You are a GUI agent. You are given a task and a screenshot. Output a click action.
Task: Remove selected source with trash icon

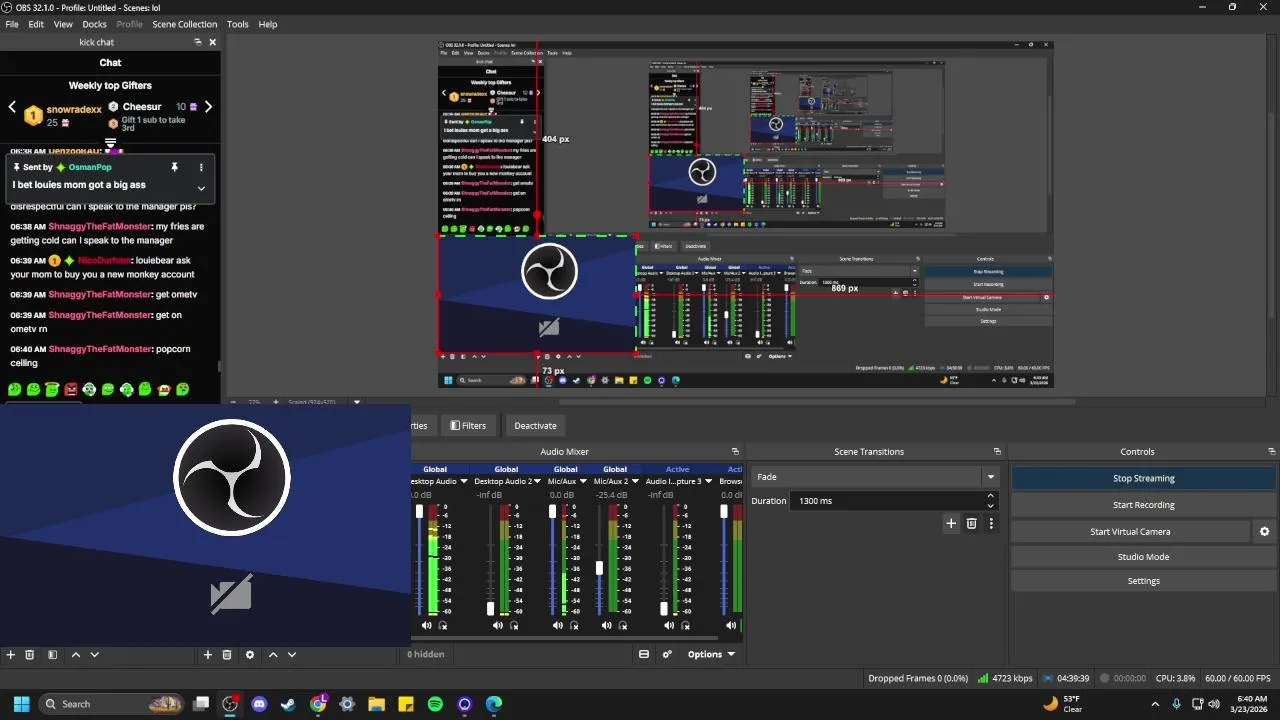click(x=227, y=655)
